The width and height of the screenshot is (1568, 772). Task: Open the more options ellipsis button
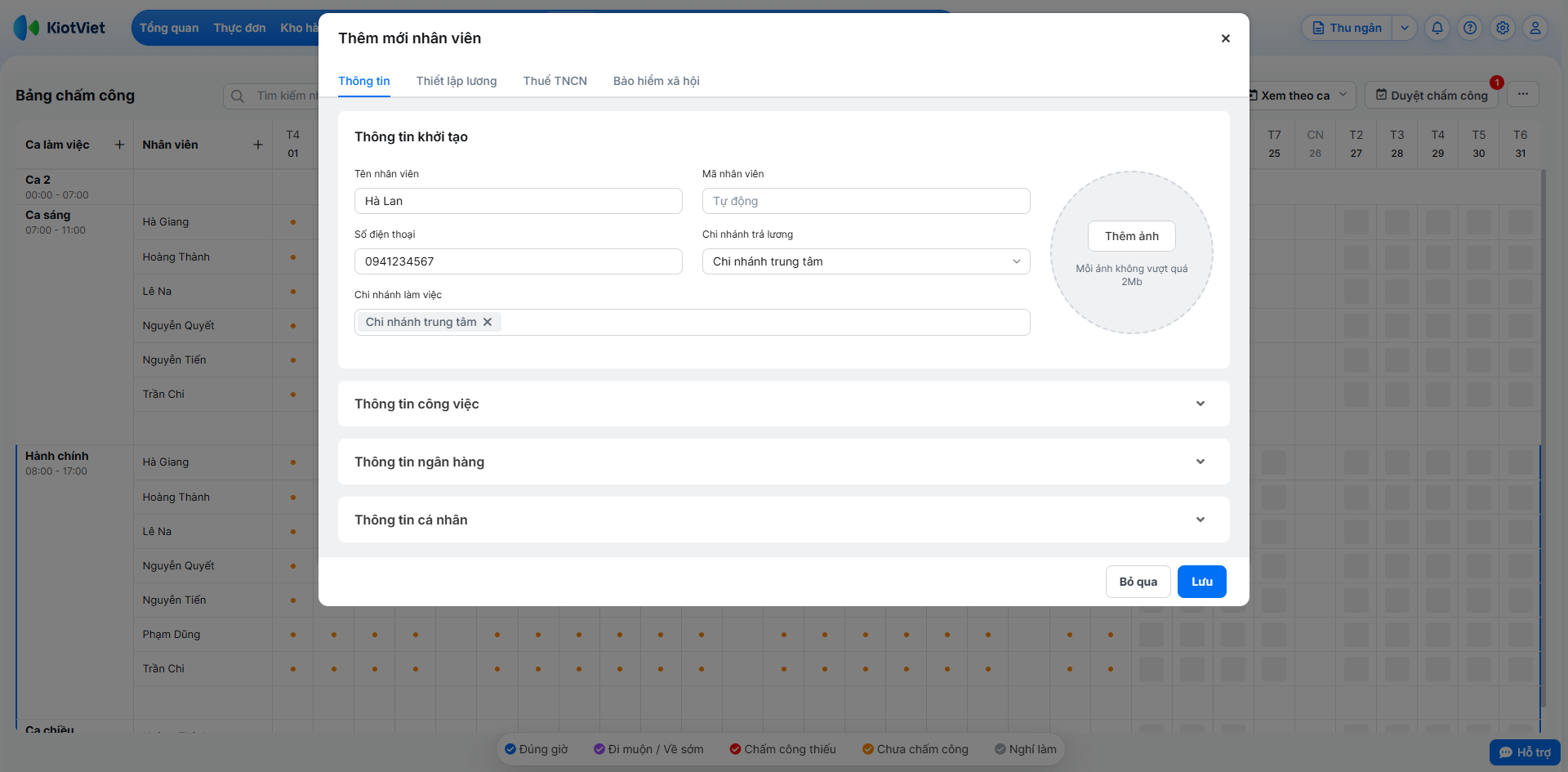1523,94
